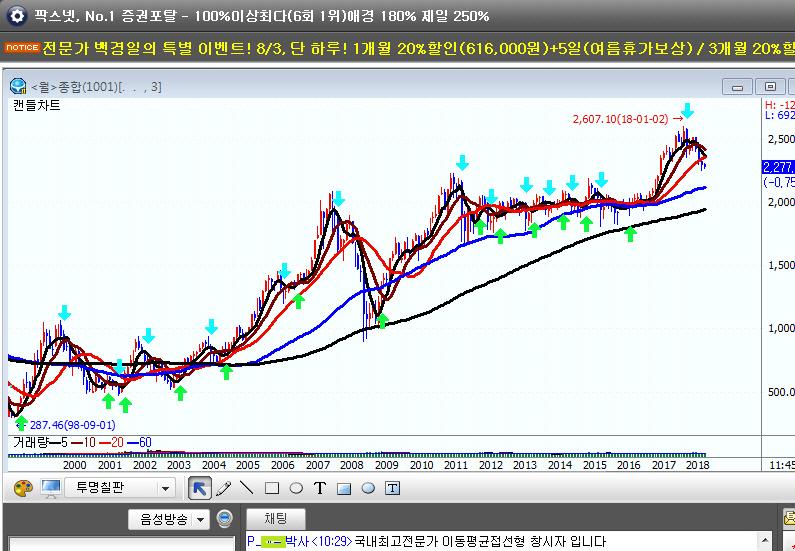
Task: Click the monitor screen icon
Action: 50,488
